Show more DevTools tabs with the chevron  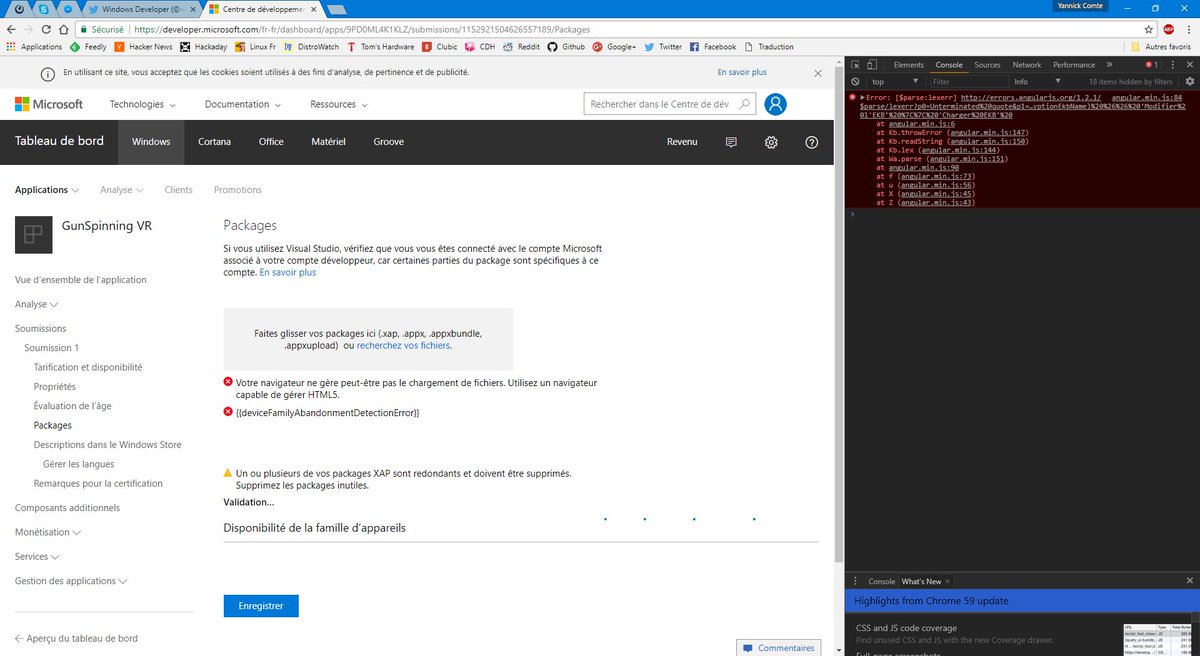[x=1109, y=65]
